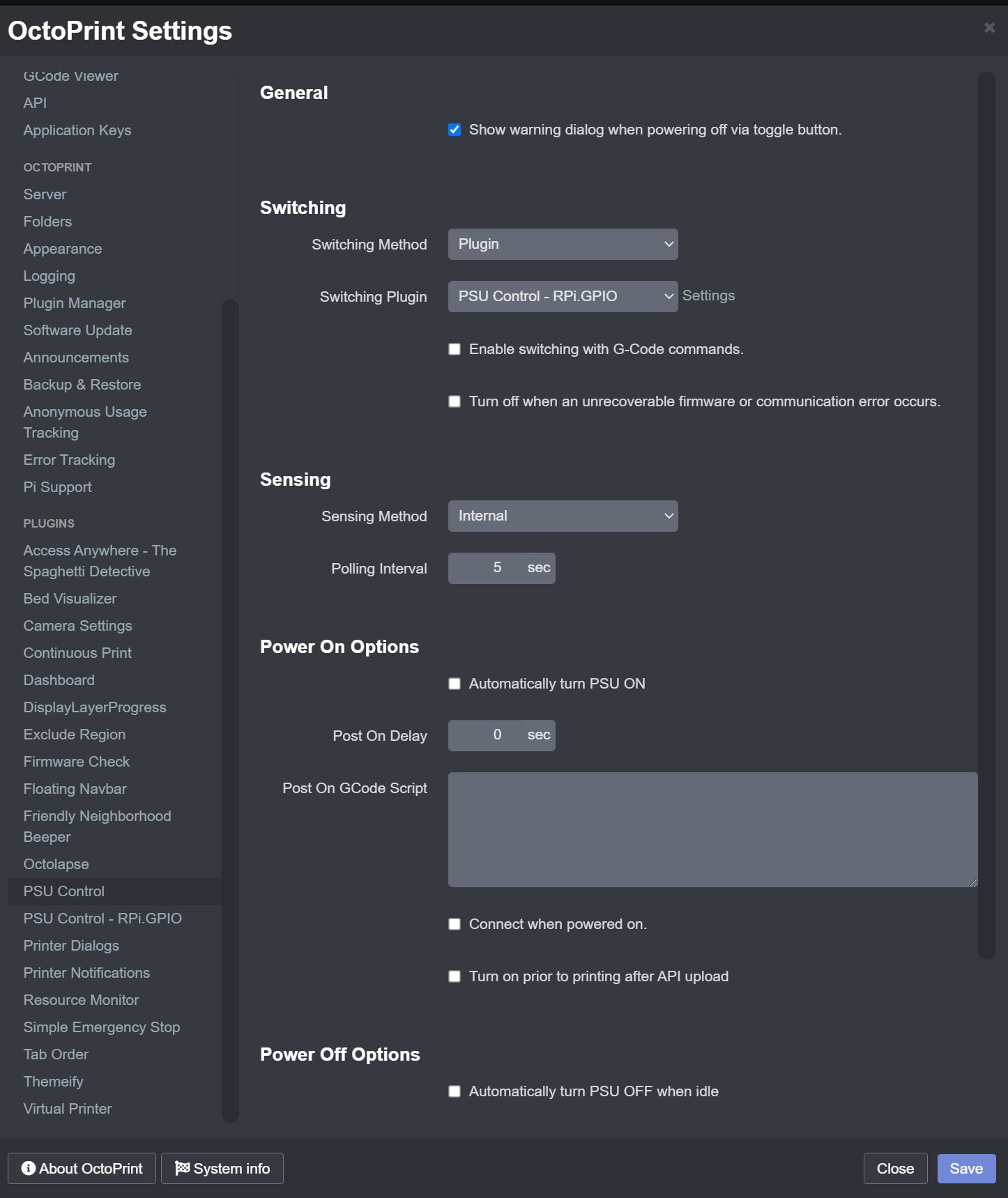Image resolution: width=1008 pixels, height=1198 pixels.
Task: Open Access Anywhere - The Spaghetti Detective
Action: click(x=100, y=561)
